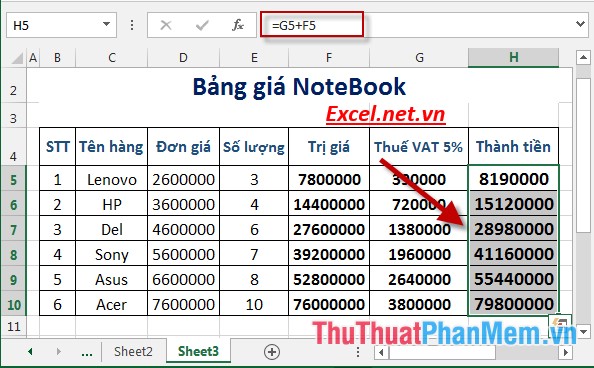Click vertical scrollbar thumb
The image size is (594, 368).
(583, 155)
